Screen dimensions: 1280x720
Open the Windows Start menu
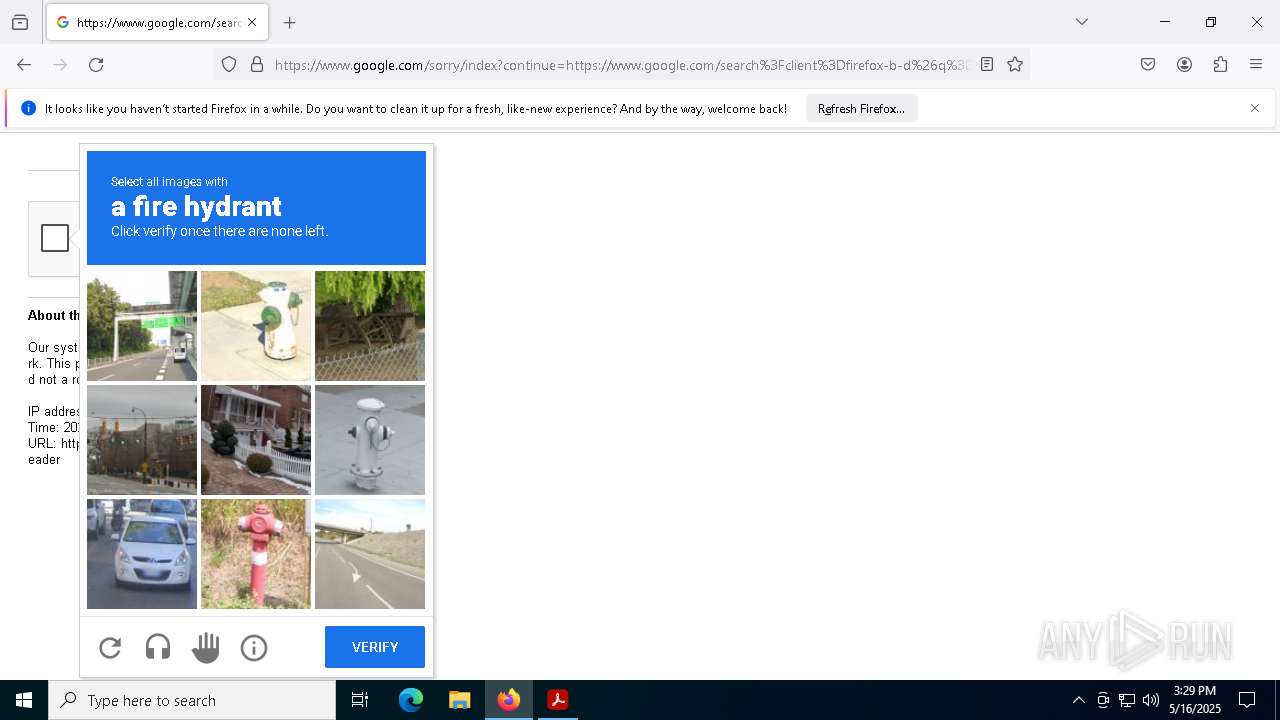24,700
